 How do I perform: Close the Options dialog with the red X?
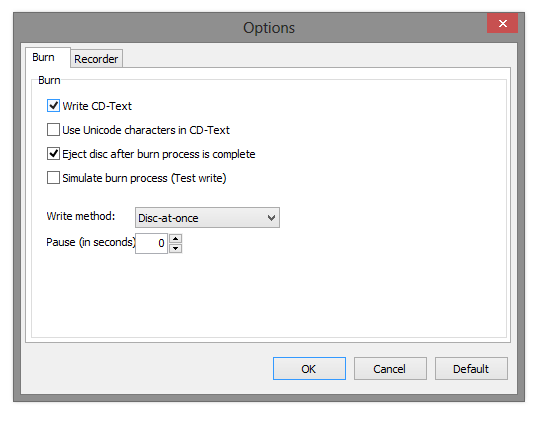click(502, 23)
